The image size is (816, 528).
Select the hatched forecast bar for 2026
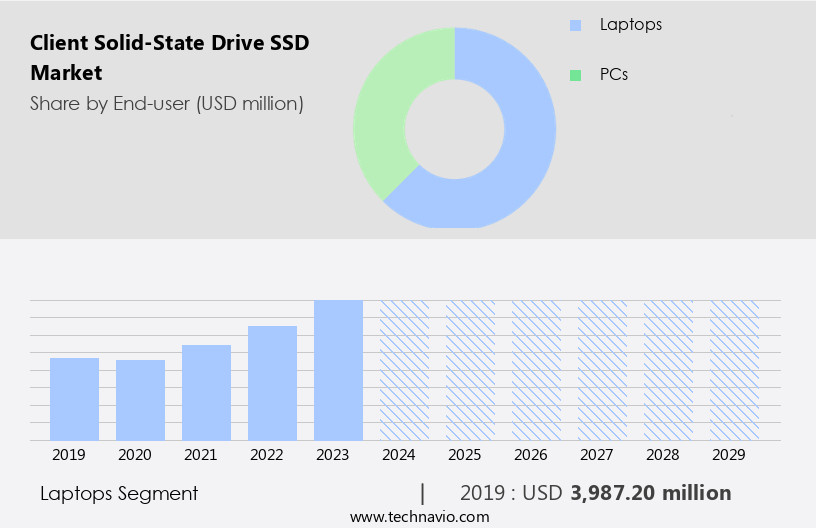(536, 370)
